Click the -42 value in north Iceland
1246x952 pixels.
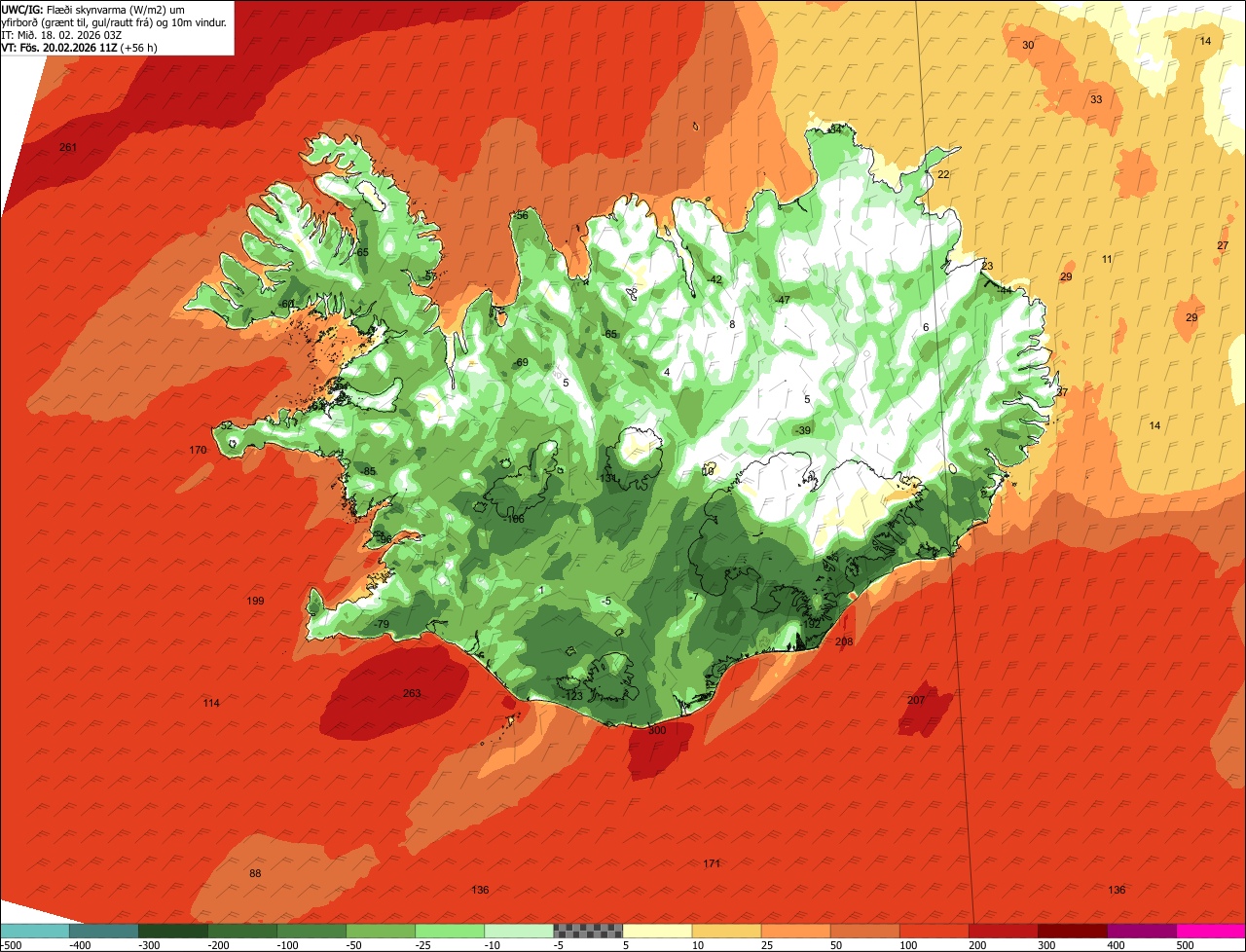tap(715, 280)
